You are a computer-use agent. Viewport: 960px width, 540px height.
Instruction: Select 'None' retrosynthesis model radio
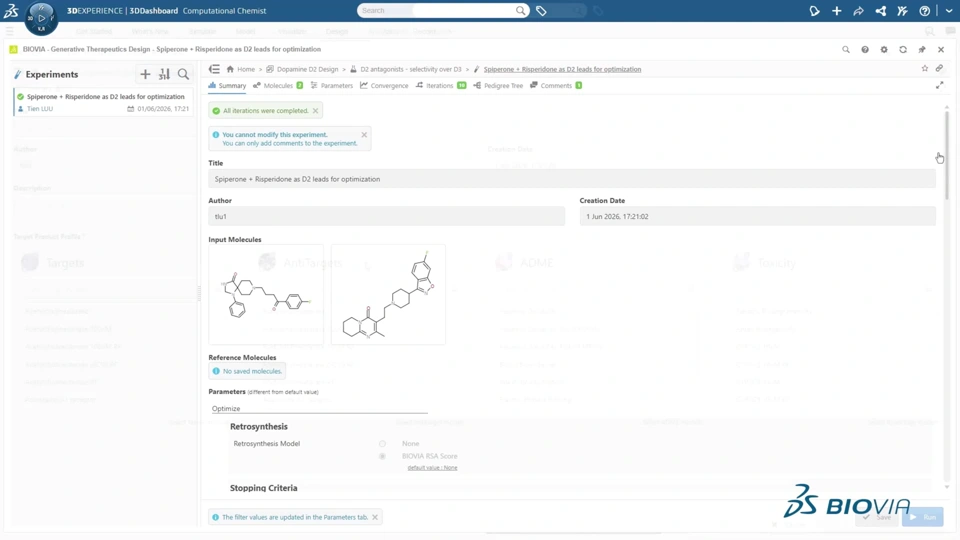(x=382, y=444)
